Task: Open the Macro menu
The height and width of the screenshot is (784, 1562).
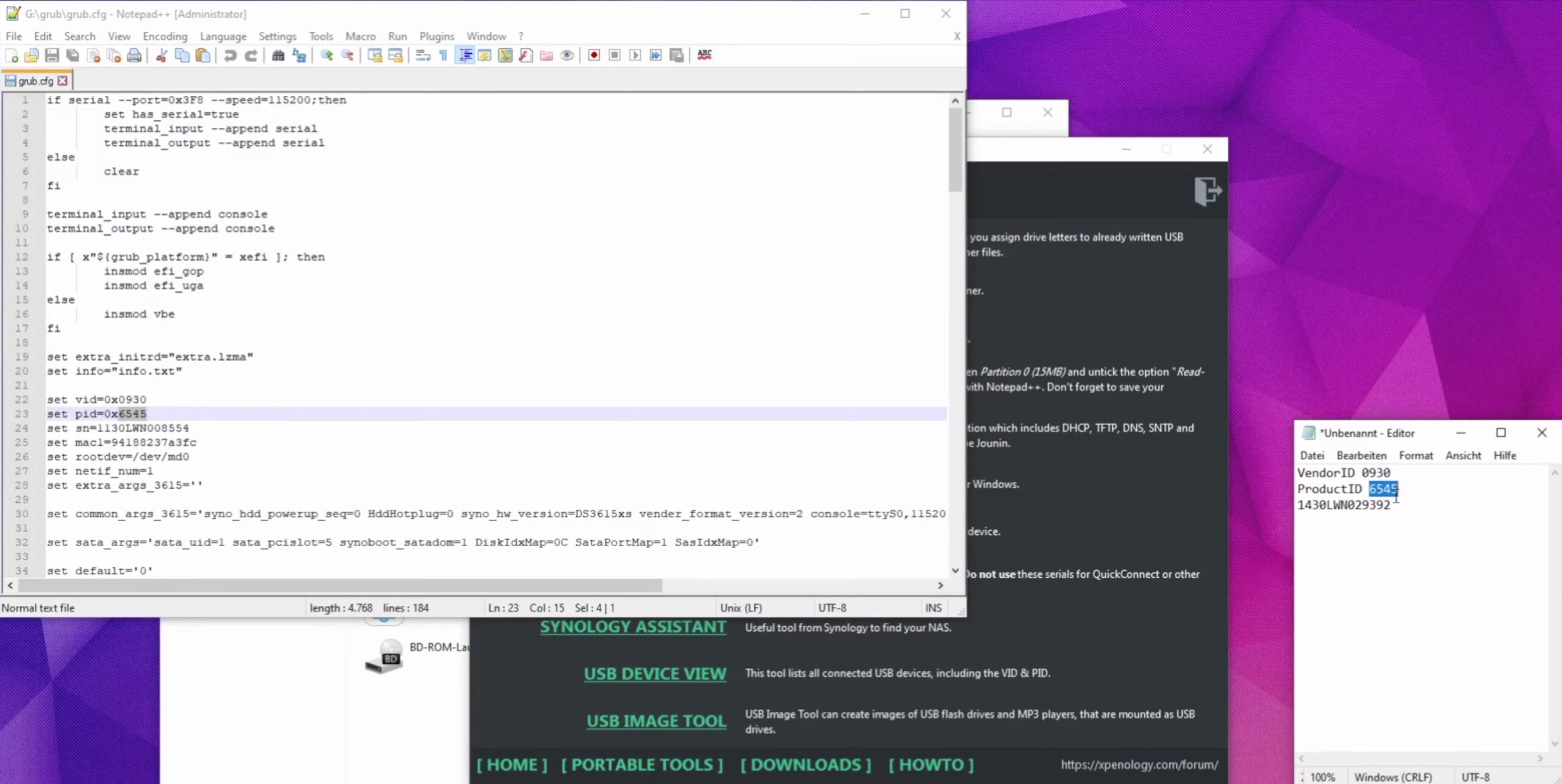Action: 361,37
